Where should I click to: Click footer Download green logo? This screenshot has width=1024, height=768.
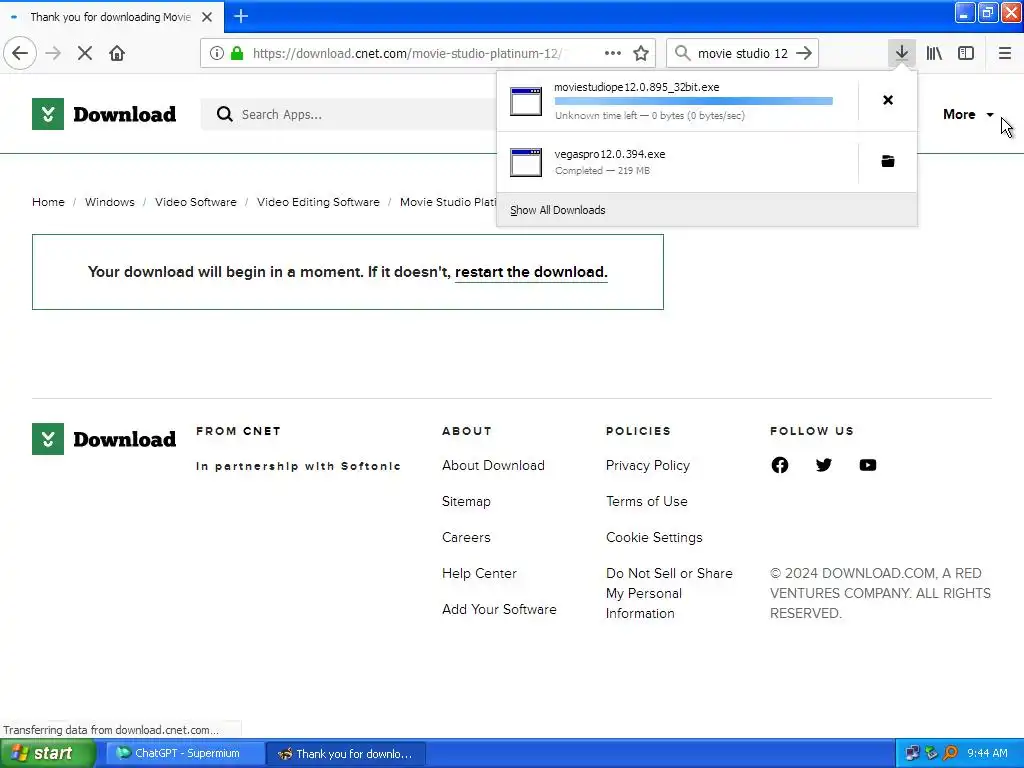pyautogui.click(x=48, y=439)
